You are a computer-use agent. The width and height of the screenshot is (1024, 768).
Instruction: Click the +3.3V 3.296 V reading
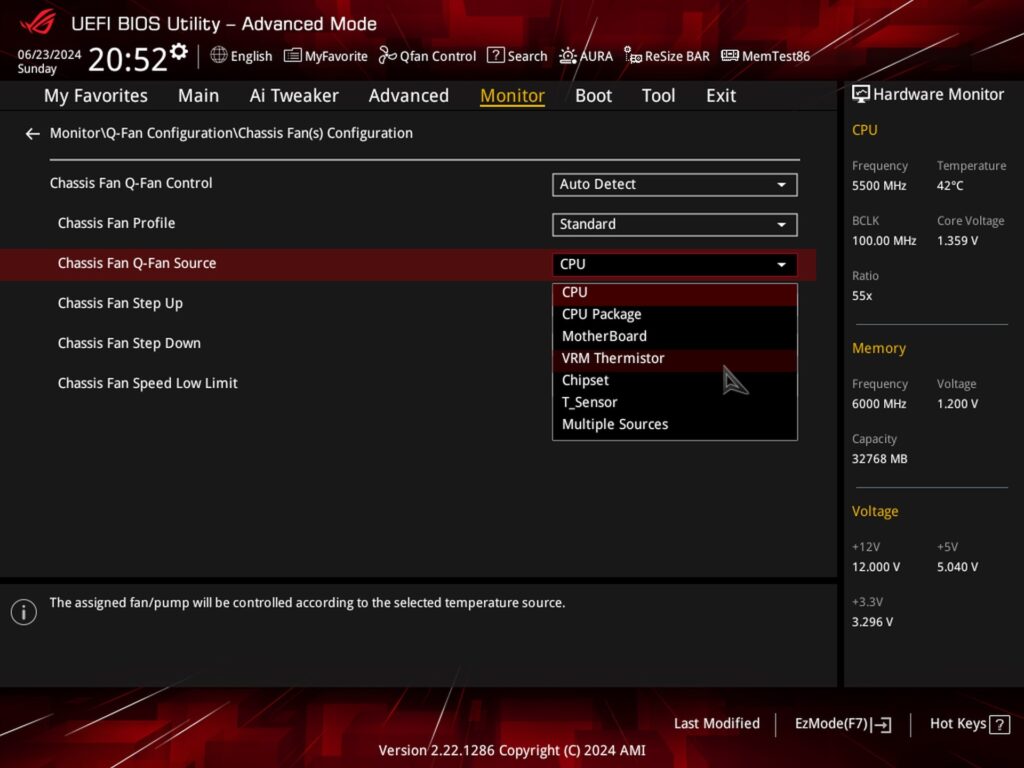(x=872, y=622)
